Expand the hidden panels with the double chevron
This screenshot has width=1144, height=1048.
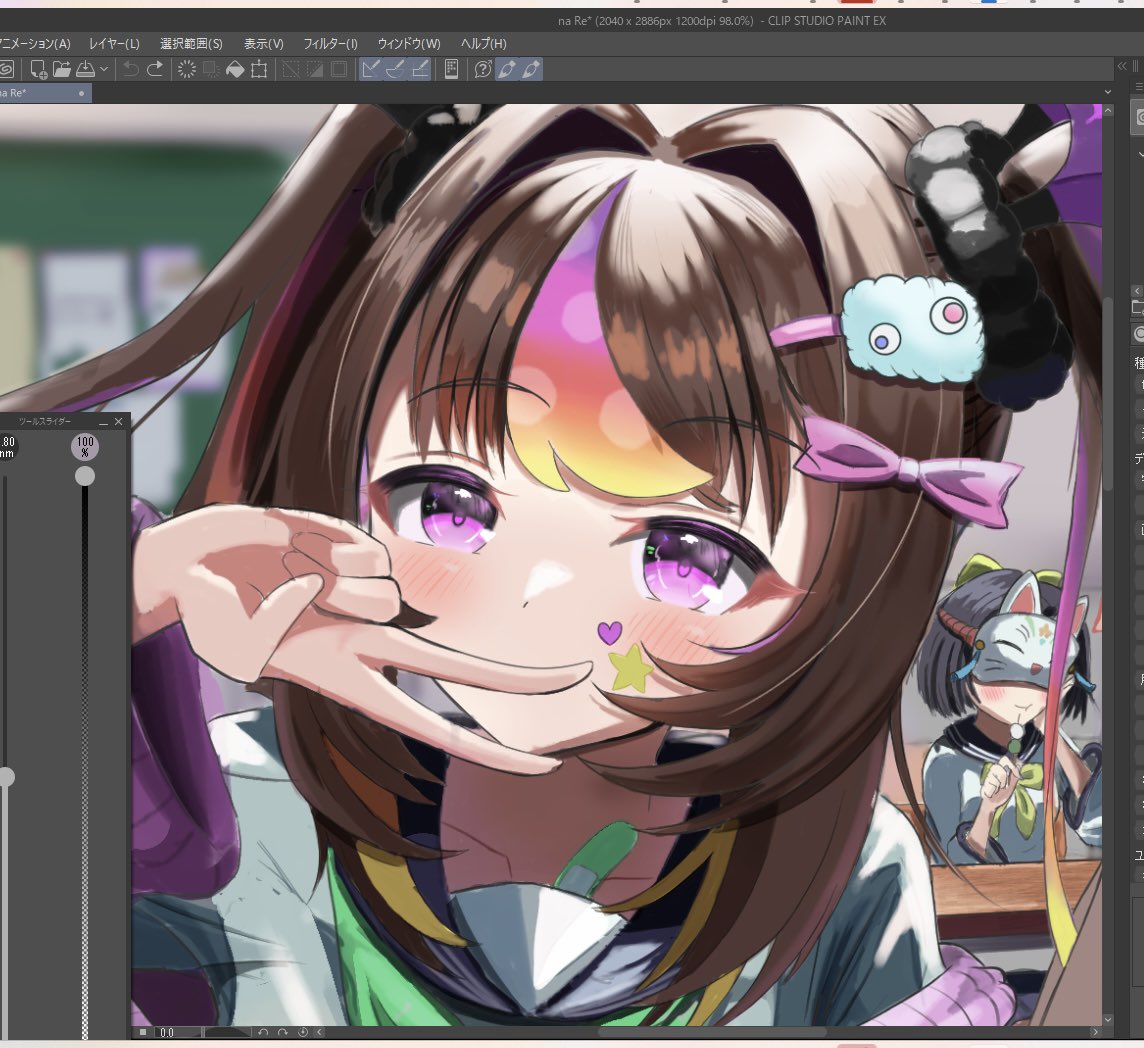click(1122, 66)
